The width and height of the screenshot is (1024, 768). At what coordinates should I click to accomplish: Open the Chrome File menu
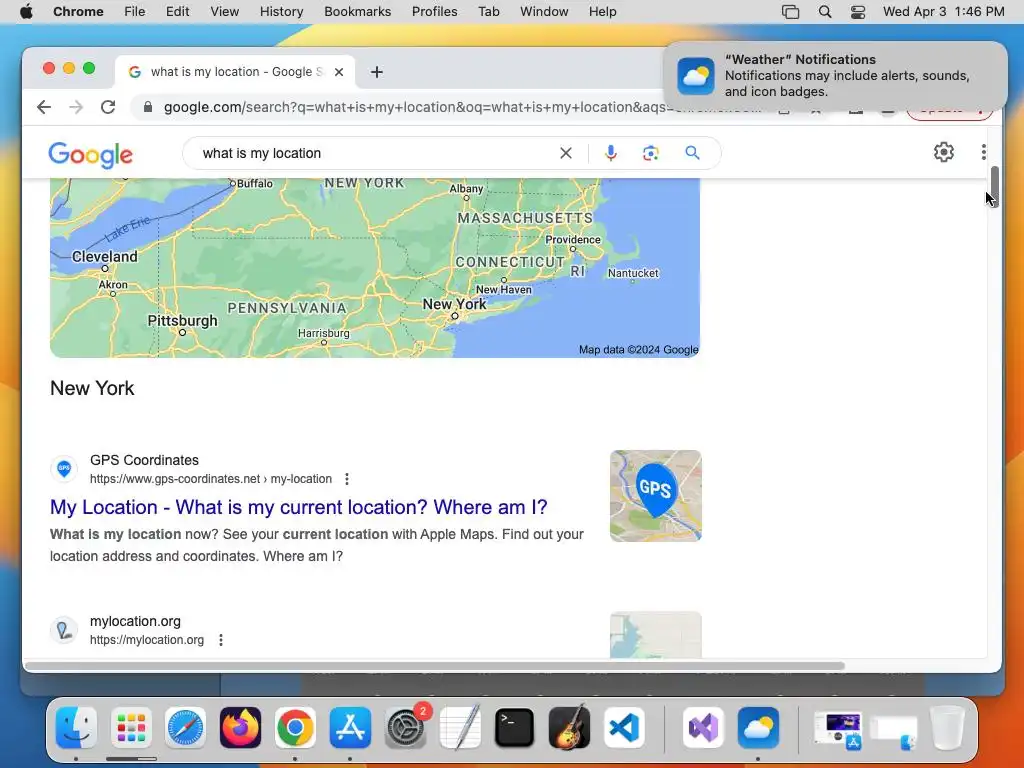click(x=135, y=12)
